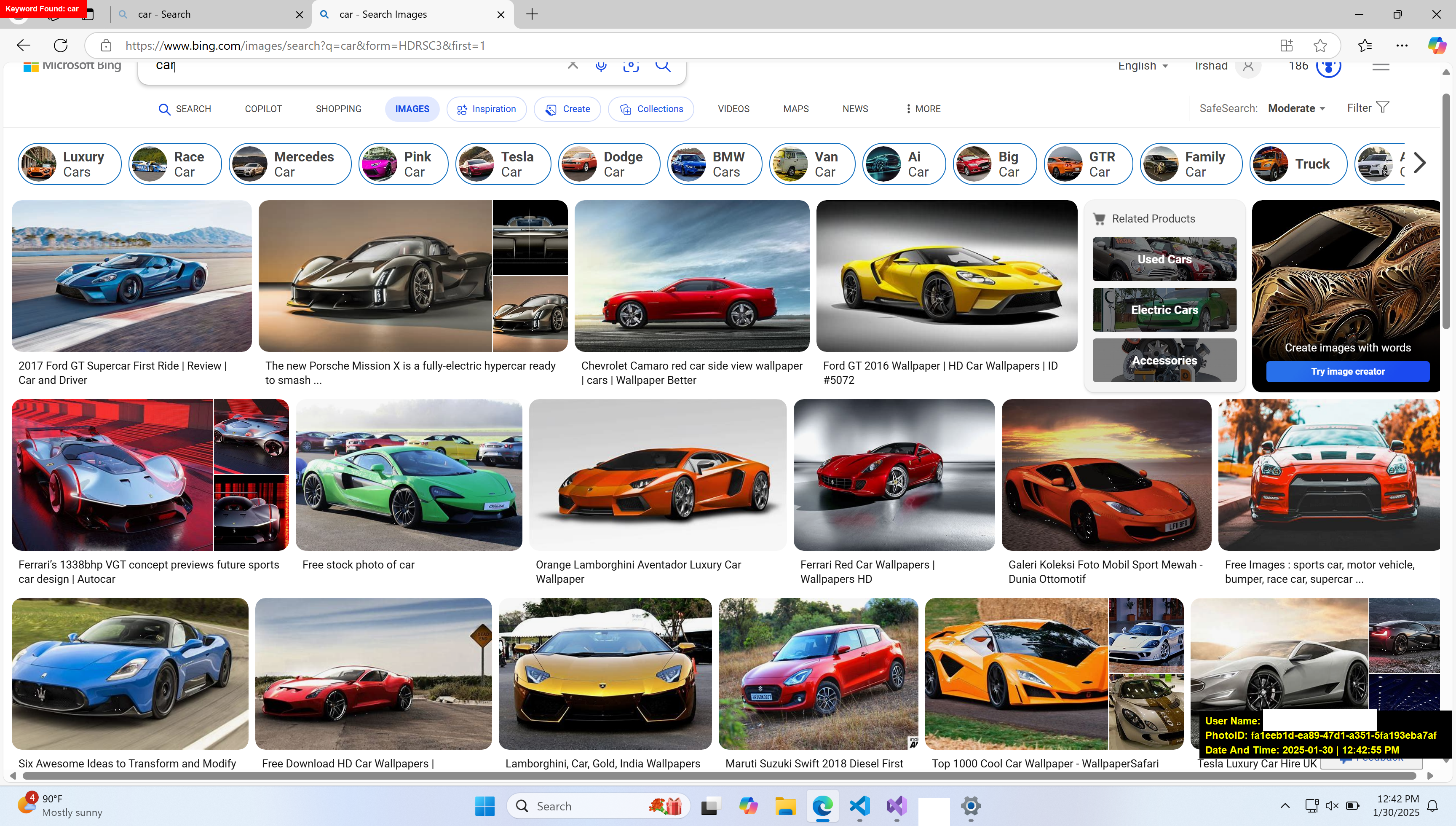Open File Explorer from taskbar
This screenshot has width=1456, height=826.
pyautogui.click(x=785, y=806)
